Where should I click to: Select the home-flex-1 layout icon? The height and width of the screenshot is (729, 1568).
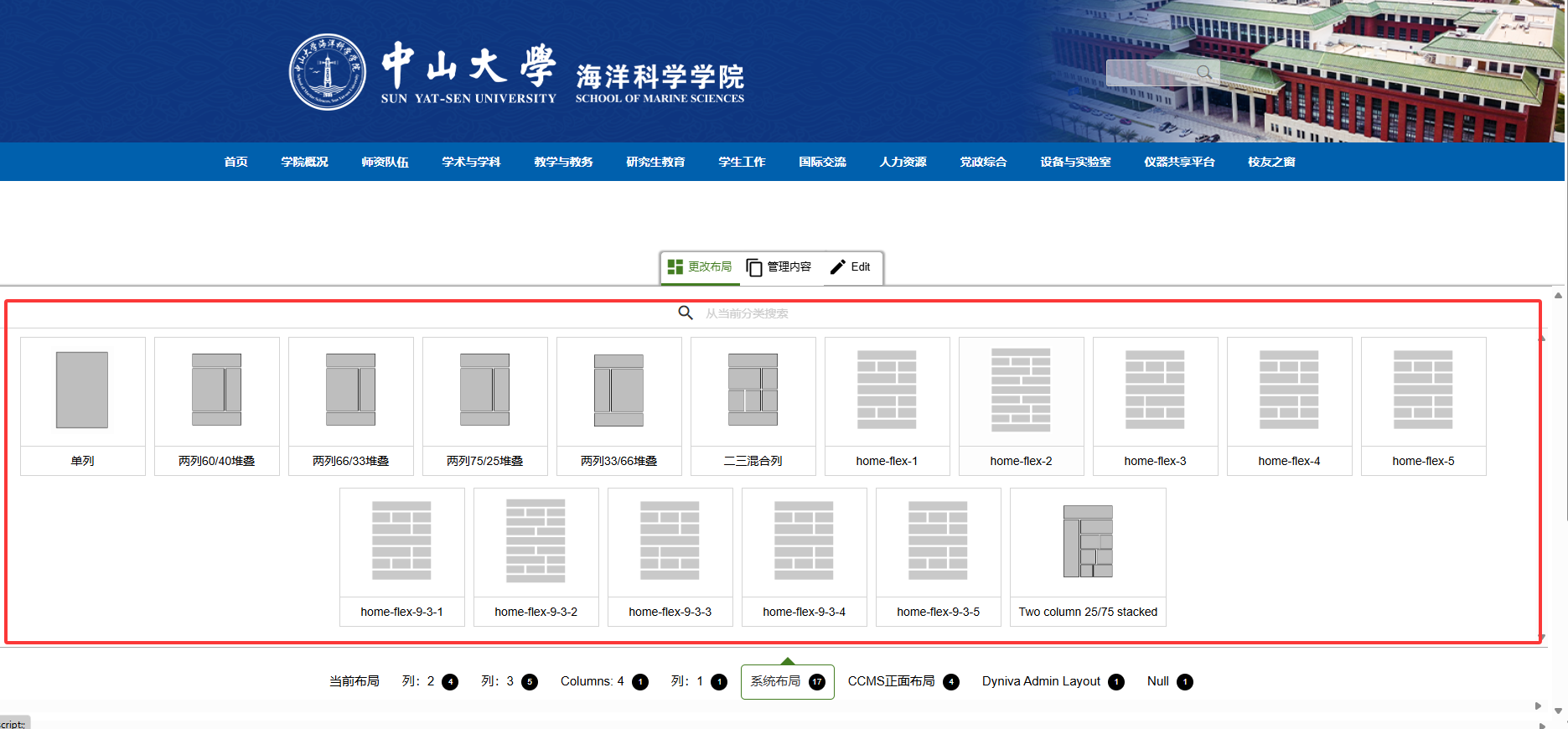(887, 390)
